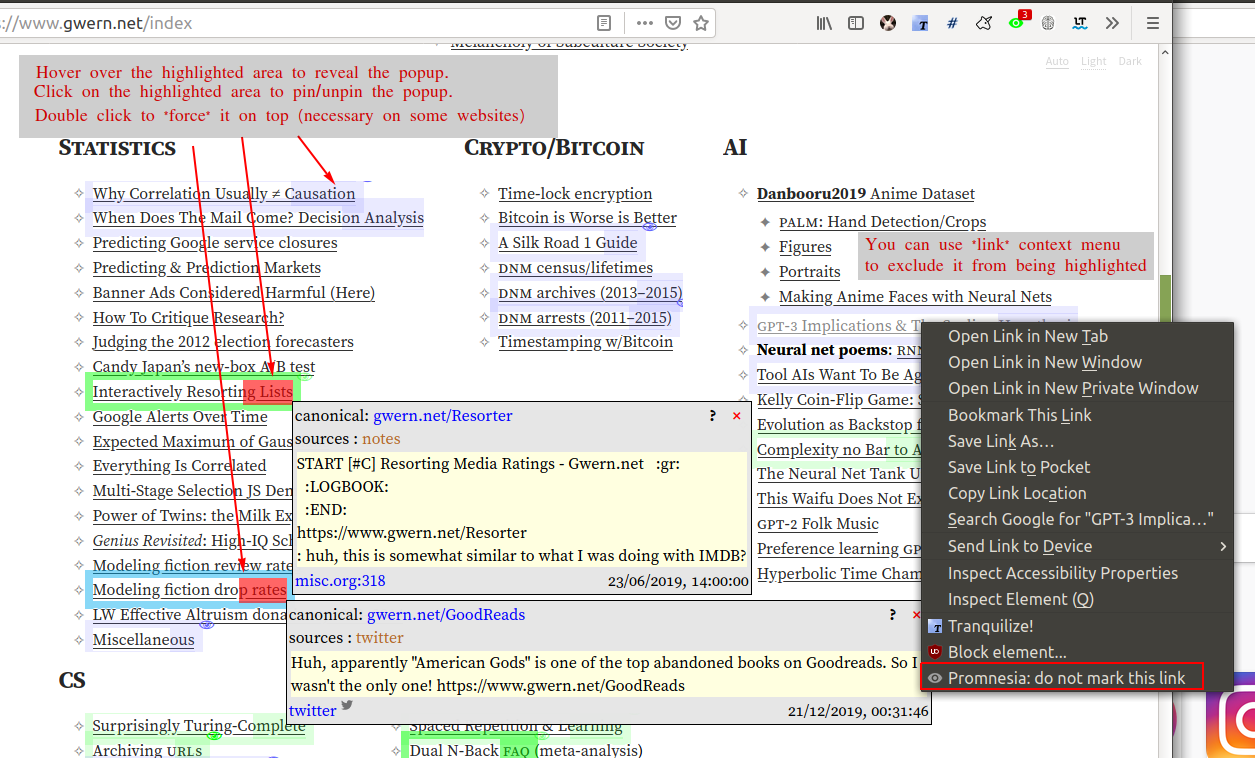Save page to Pocket icon

[x=673, y=23]
